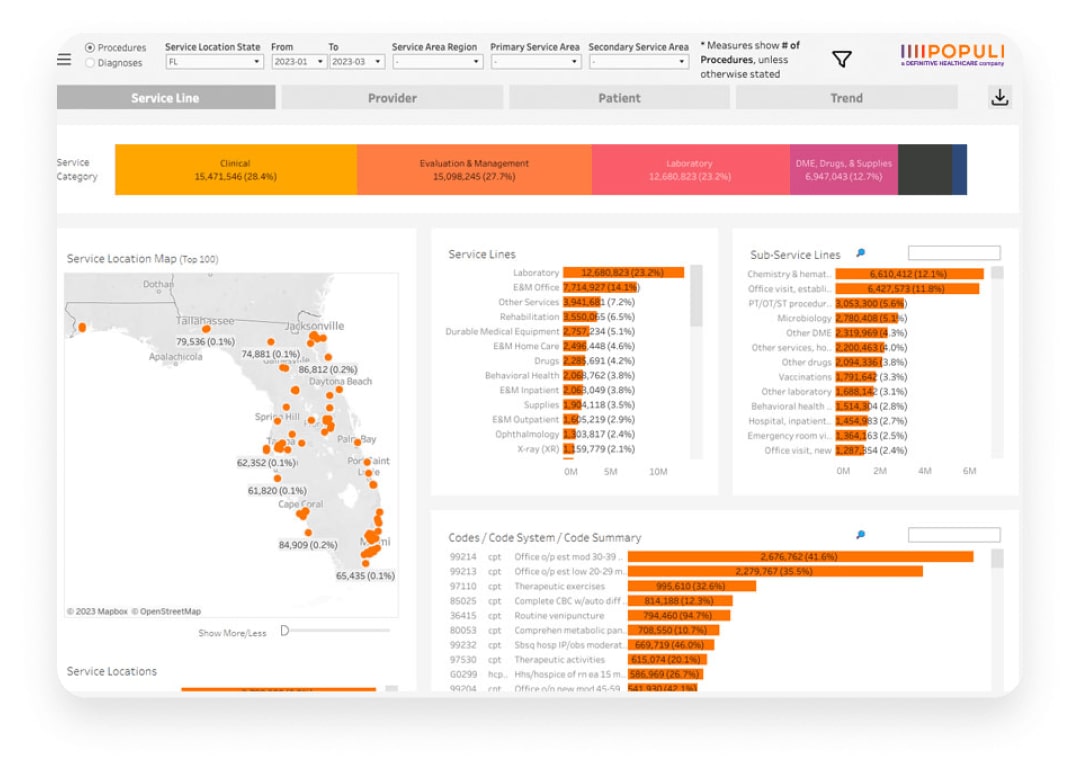Click the Populi company logo
Image resolution: width=1080 pixels, height=774 pixels.
pyautogui.click(x=952, y=53)
